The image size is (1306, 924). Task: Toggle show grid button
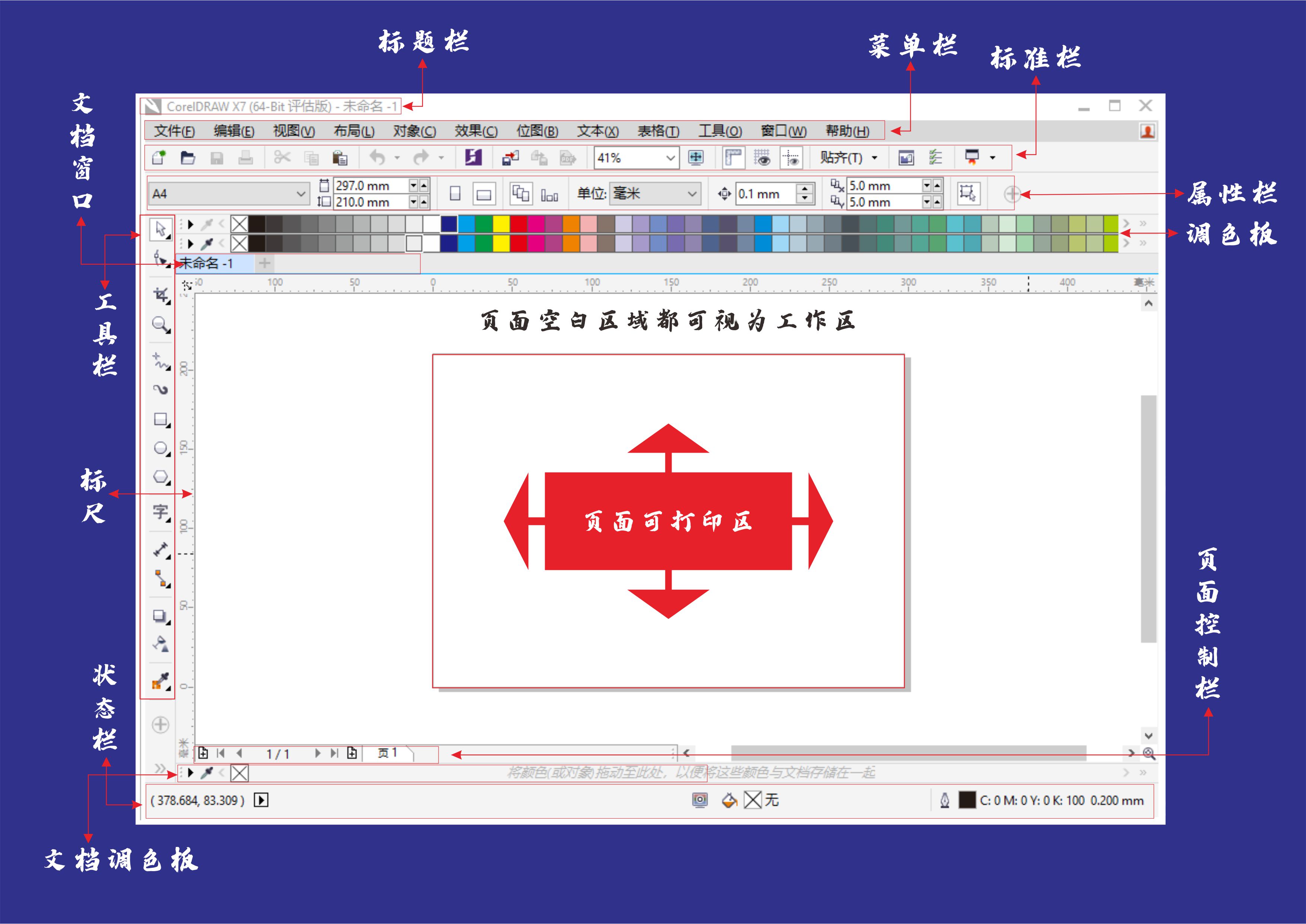coord(762,157)
